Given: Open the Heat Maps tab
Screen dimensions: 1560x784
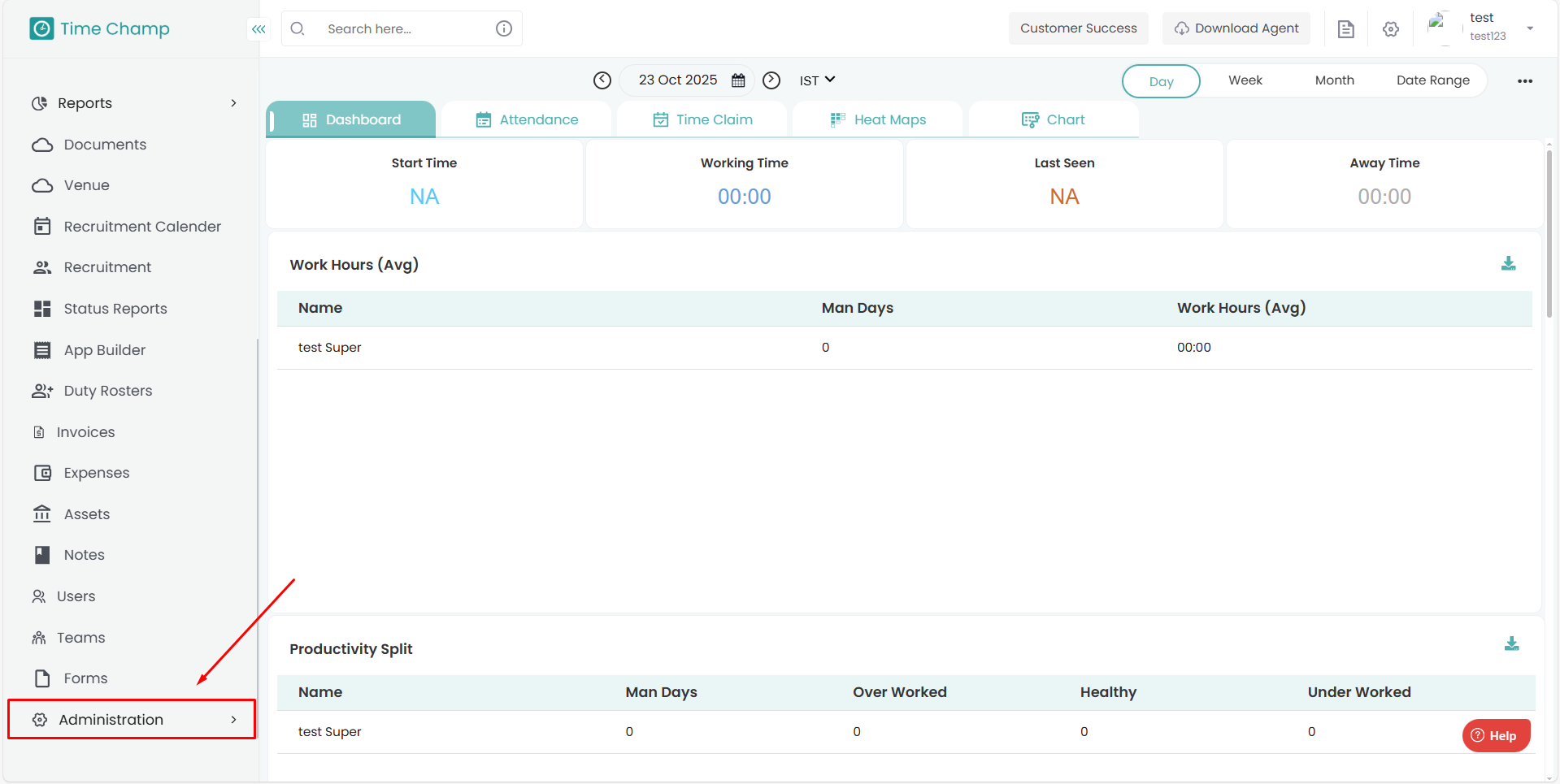Looking at the screenshot, I should pyautogui.click(x=878, y=120).
